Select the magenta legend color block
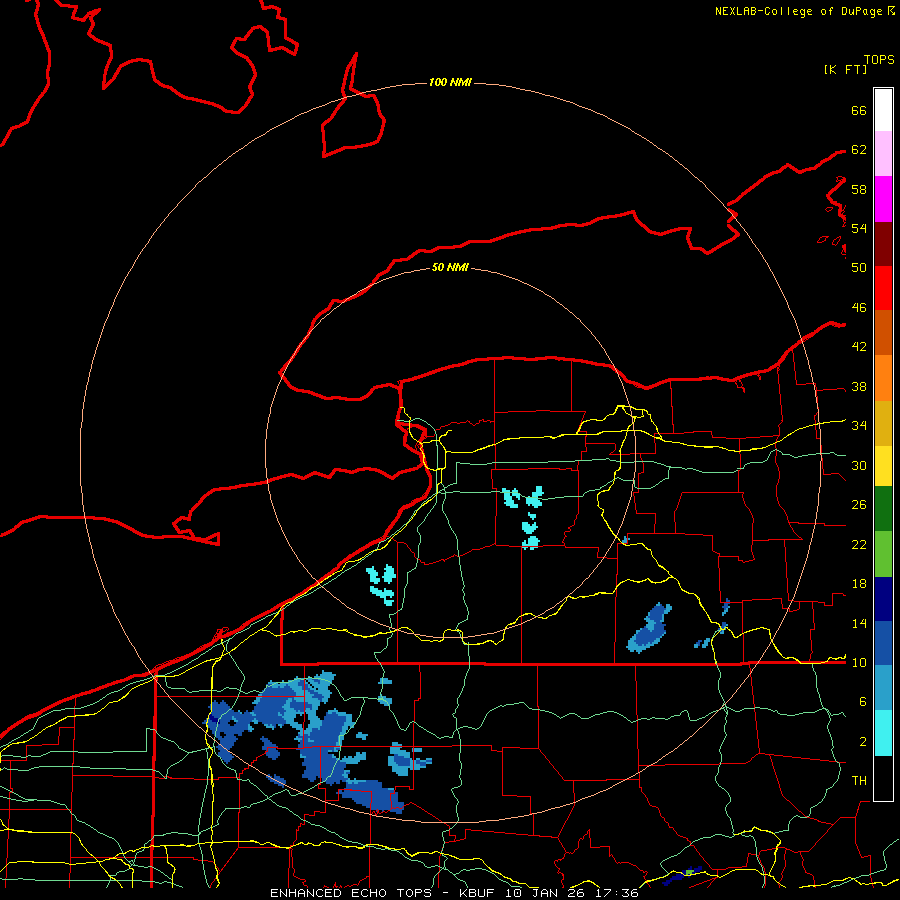The width and height of the screenshot is (900, 900). (x=883, y=199)
